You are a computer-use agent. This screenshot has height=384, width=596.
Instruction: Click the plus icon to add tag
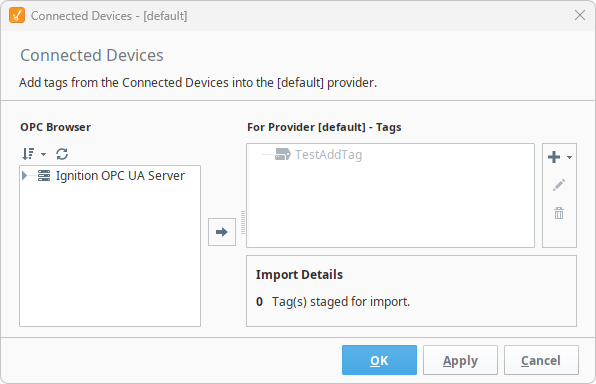tap(554, 157)
